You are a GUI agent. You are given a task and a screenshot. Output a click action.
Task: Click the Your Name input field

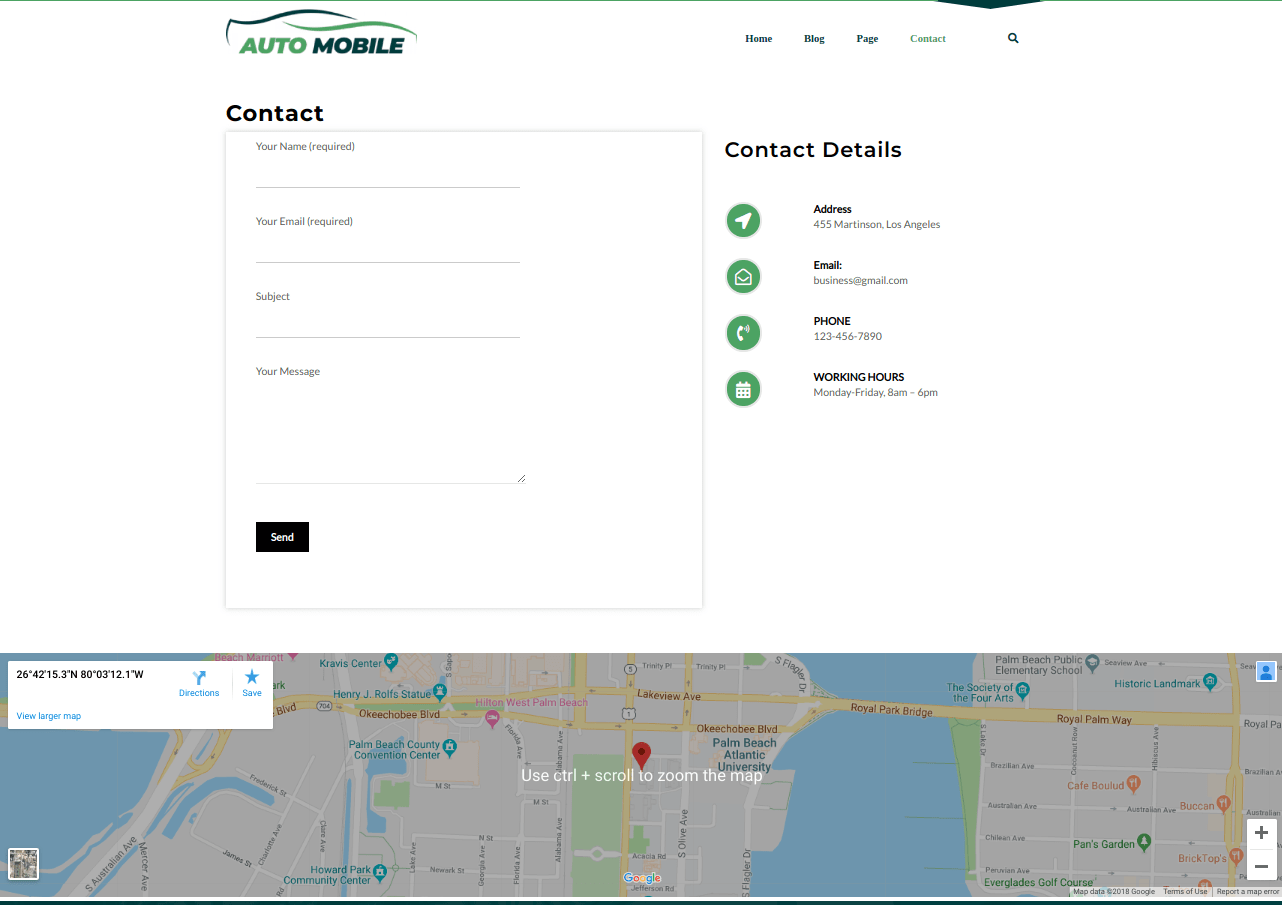(x=387, y=172)
